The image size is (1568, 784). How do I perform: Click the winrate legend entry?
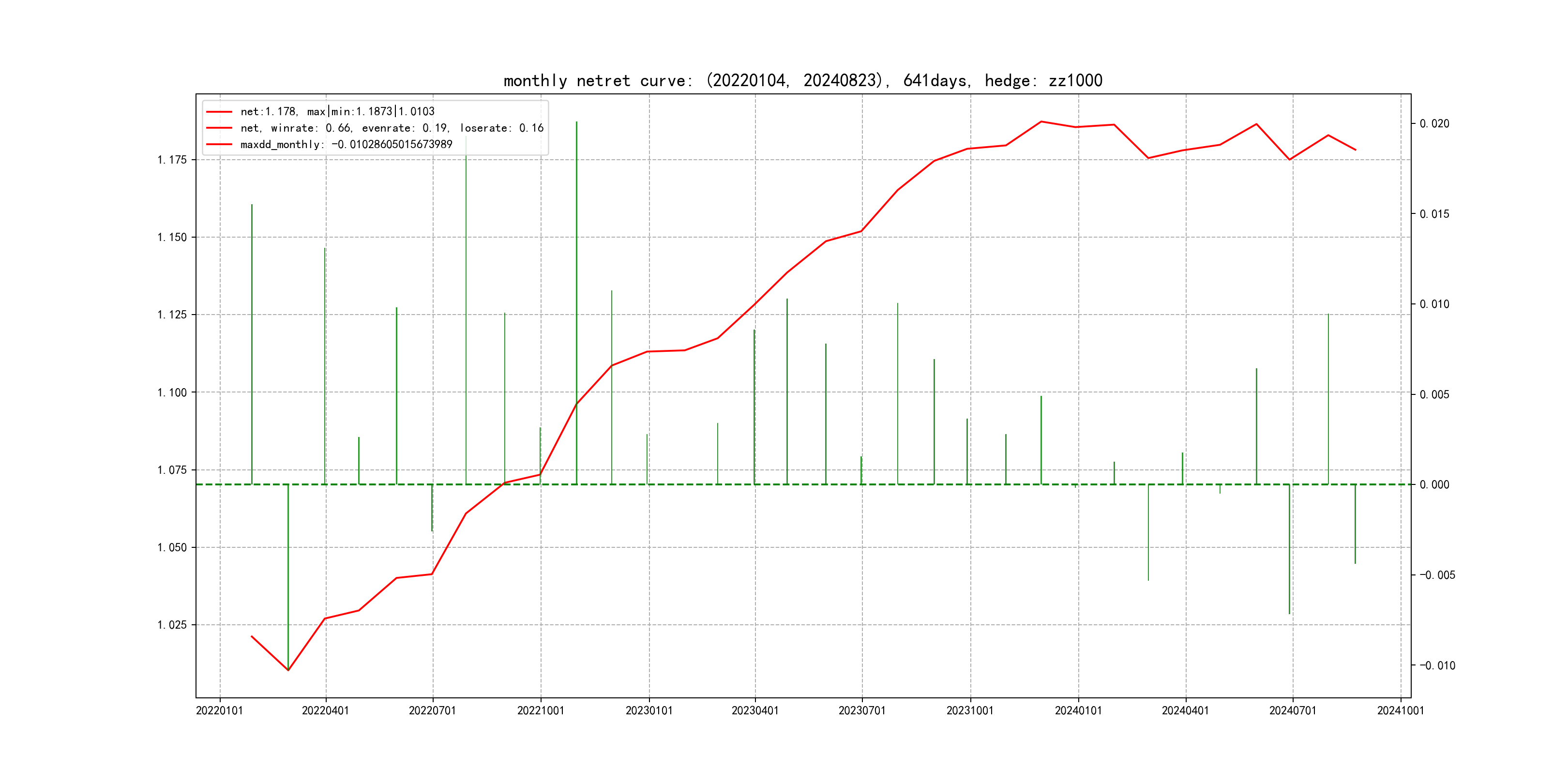tap(392, 128)
